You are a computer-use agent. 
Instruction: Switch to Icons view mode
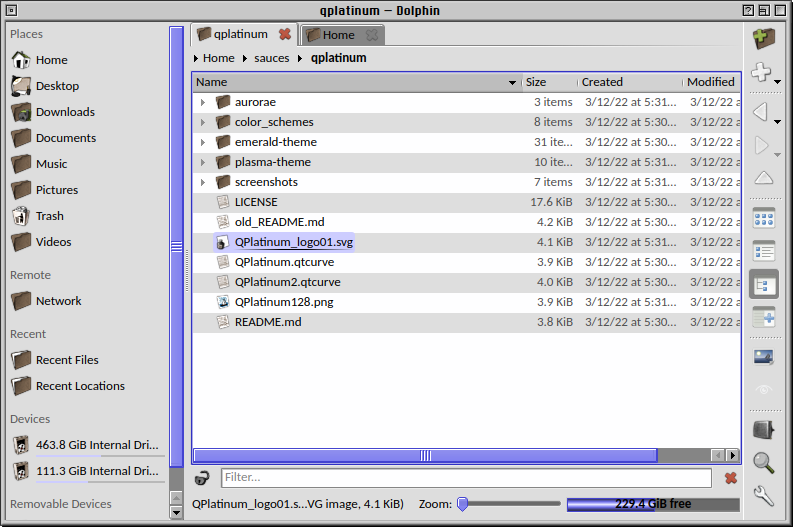tap(764, 218)
